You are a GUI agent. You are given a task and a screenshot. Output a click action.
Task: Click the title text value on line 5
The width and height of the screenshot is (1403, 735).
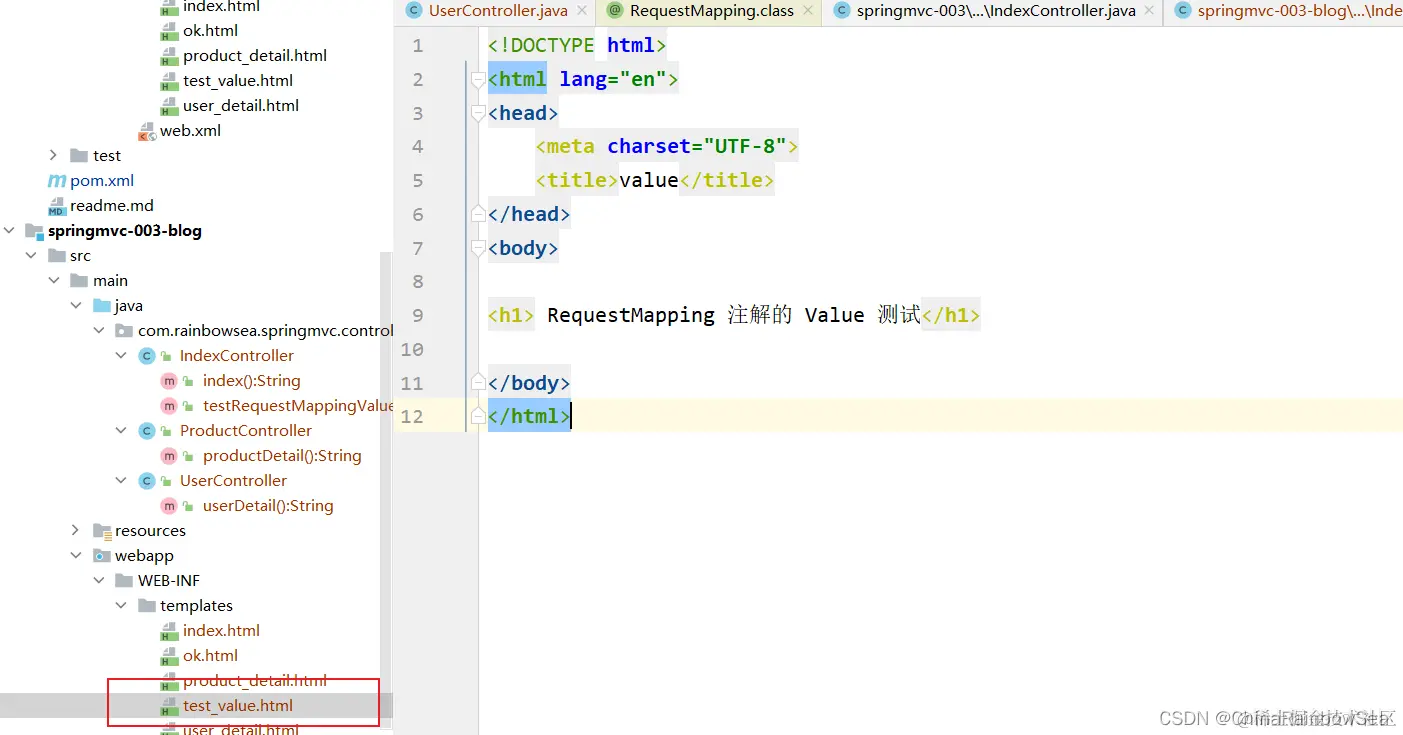649,181
